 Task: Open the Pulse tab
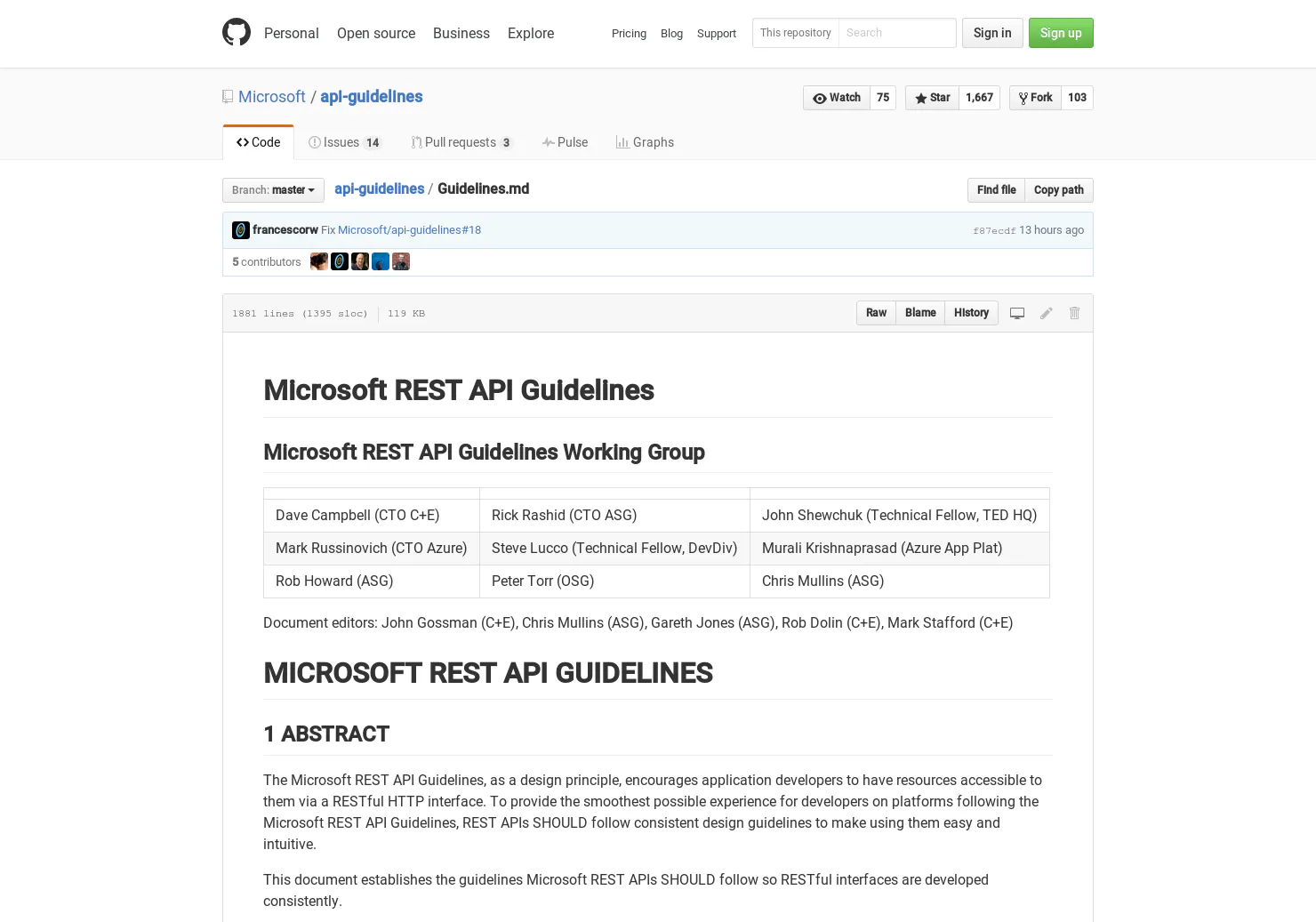coord(565,142)
